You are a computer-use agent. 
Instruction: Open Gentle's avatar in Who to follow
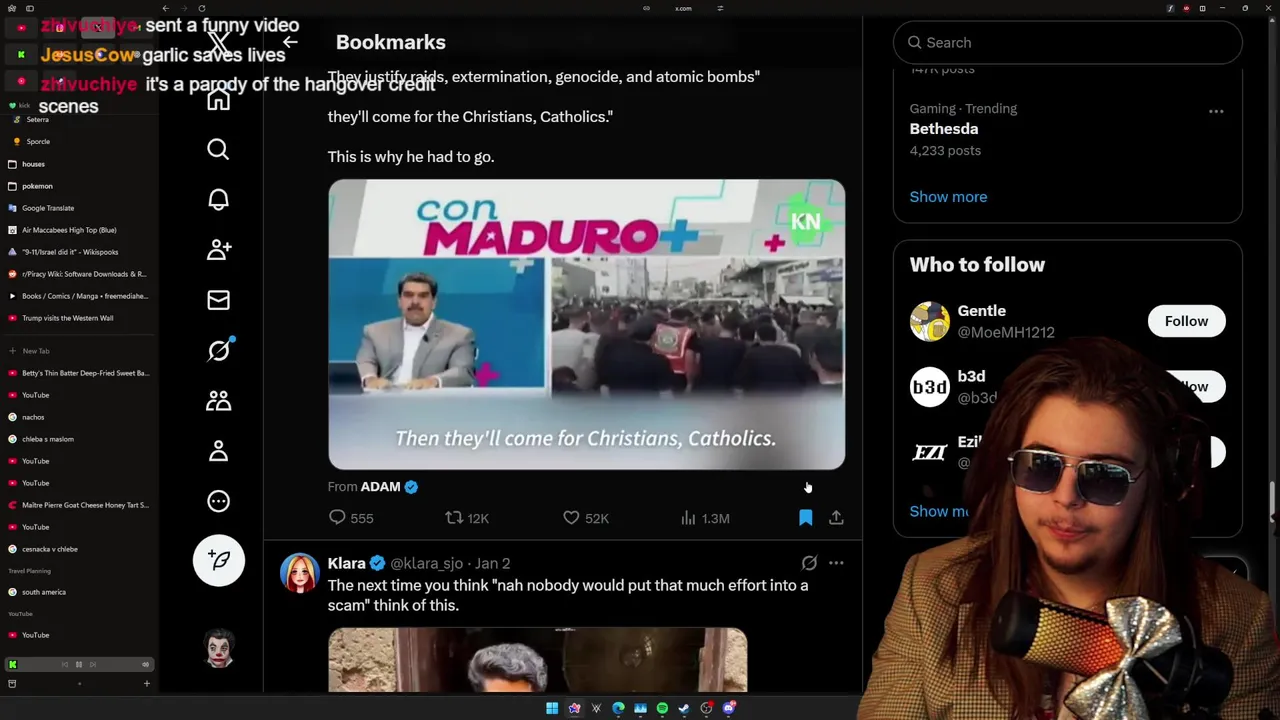[x=929, y=321]
